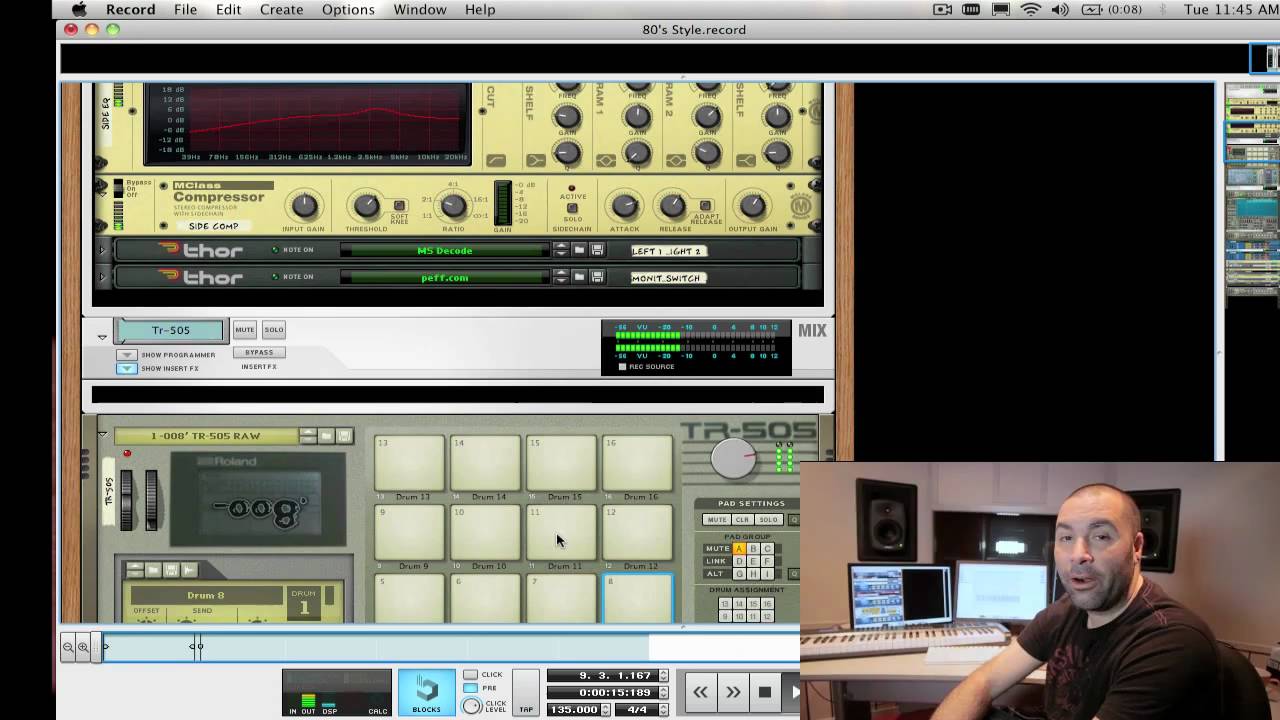Fast forward the transport
This screenshot has height=720, width=1280.
733,691
